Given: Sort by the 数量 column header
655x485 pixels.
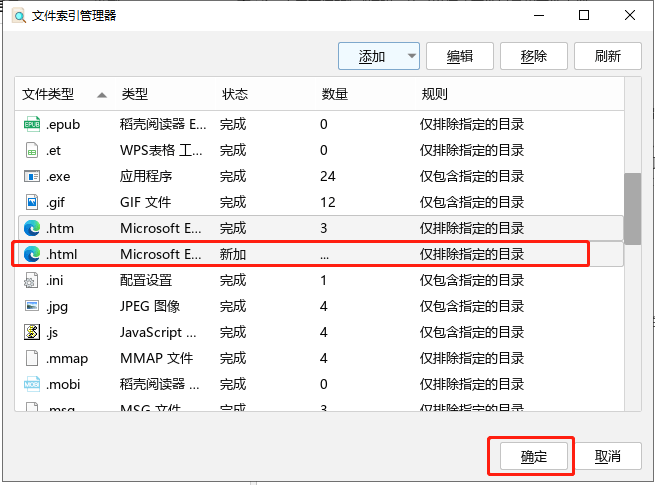Looking at the screenshot, I should coord(365,94).
